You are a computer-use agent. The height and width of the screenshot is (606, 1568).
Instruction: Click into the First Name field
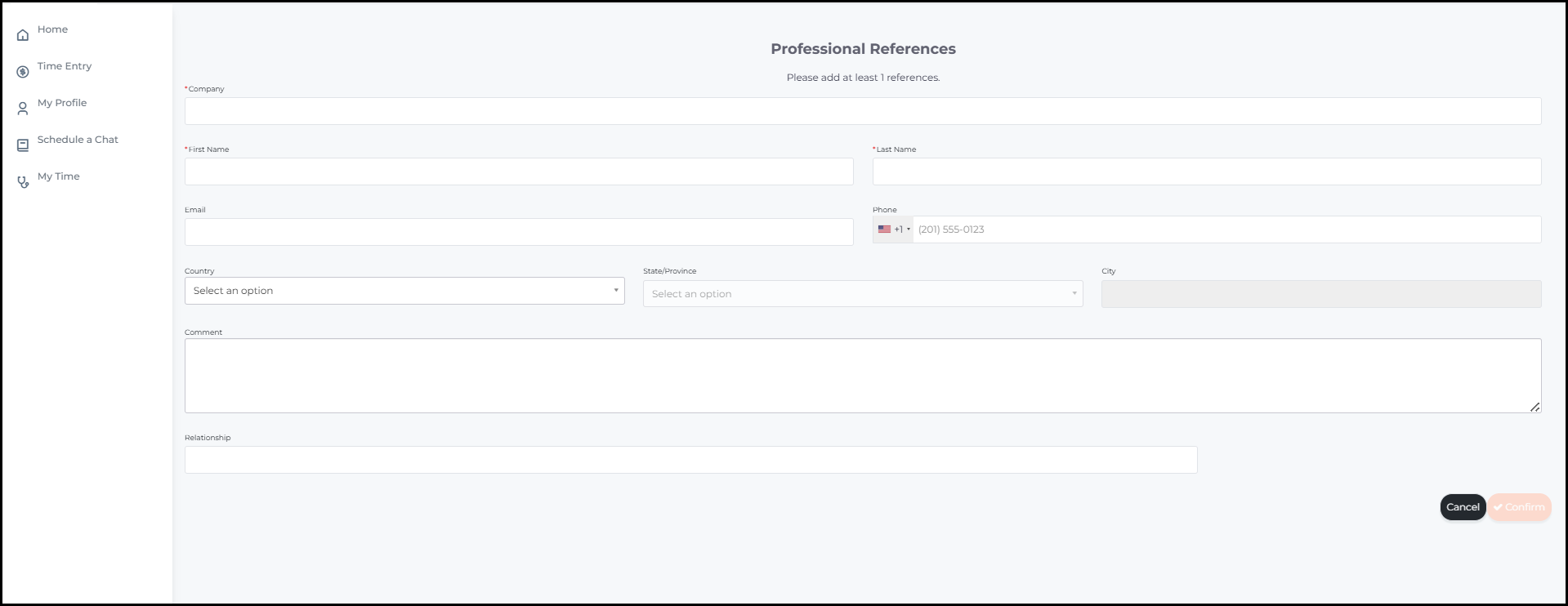pyautogui.click(x=519, y=172)
